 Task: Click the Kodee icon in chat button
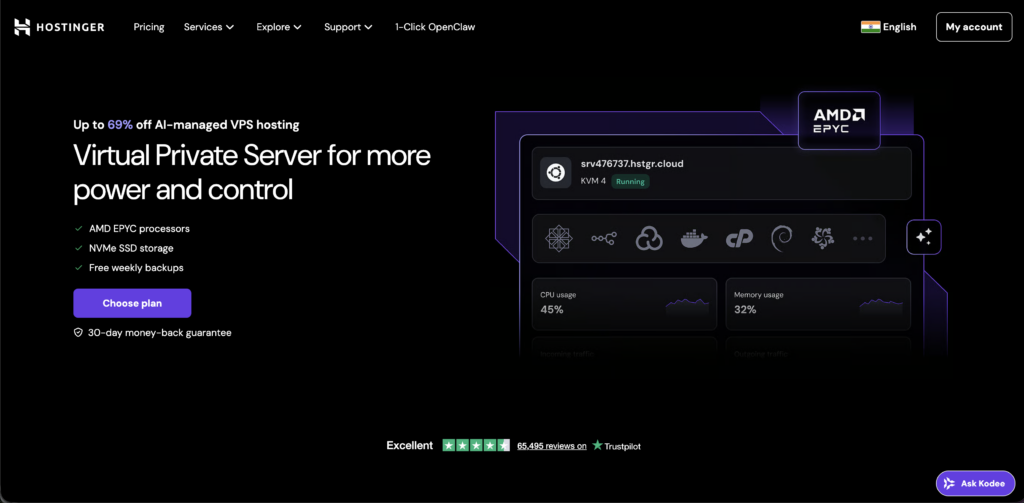pos(949,483)
